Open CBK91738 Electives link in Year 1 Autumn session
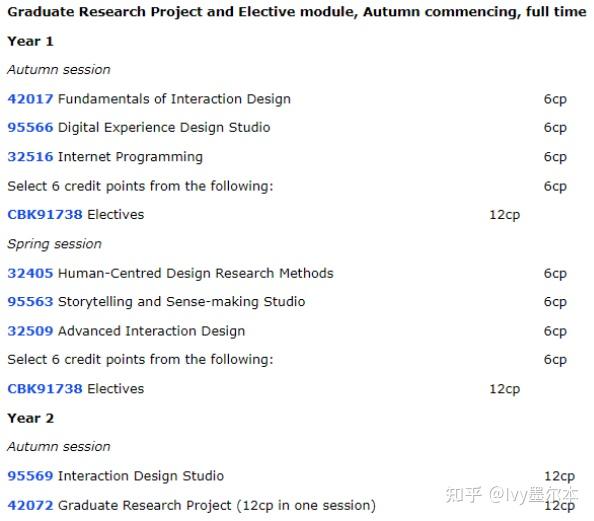The width and height of the screenshot is (594, 521). 45,214
